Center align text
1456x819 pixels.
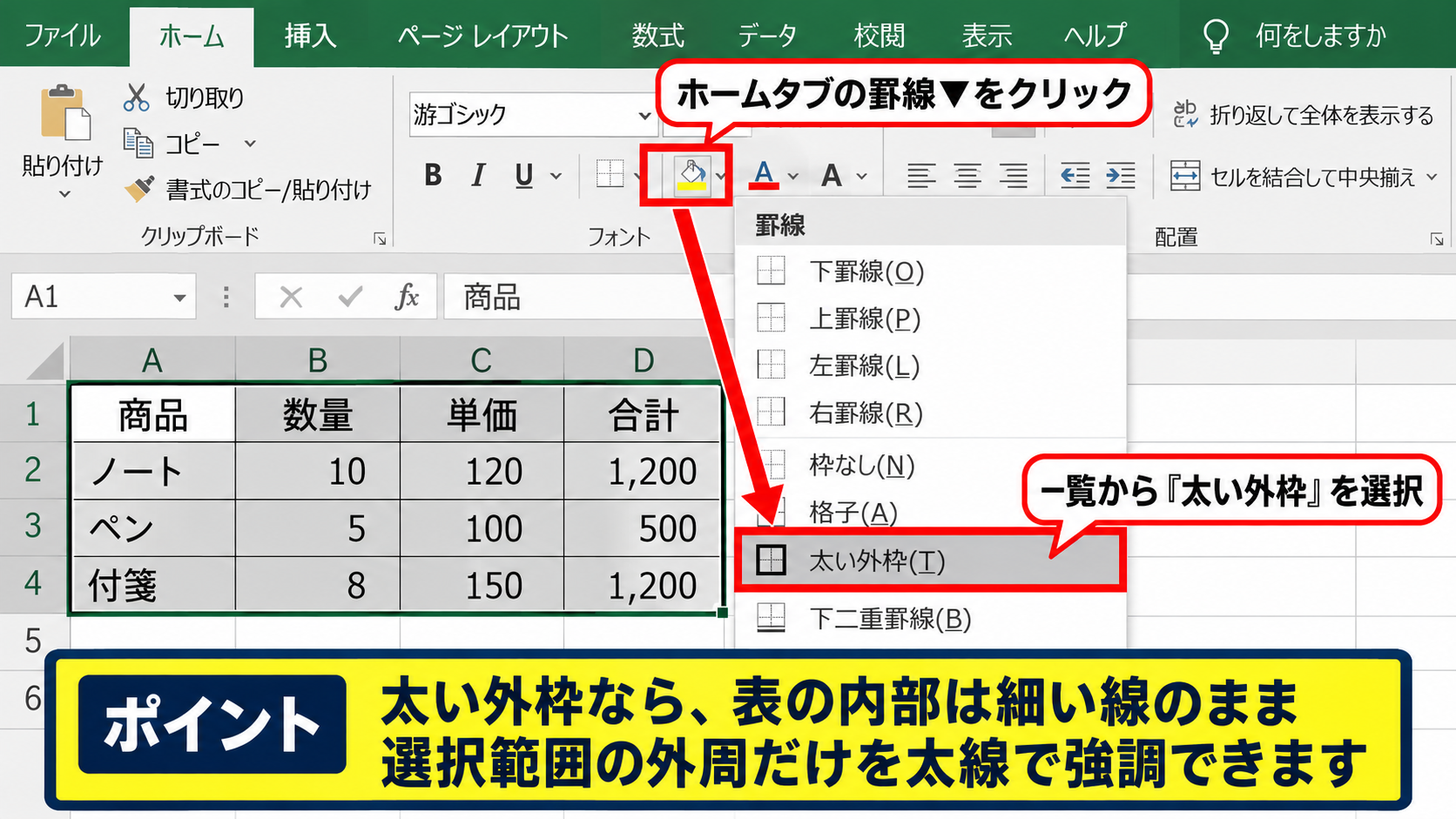pyautogui.click(x=967, y=176)
